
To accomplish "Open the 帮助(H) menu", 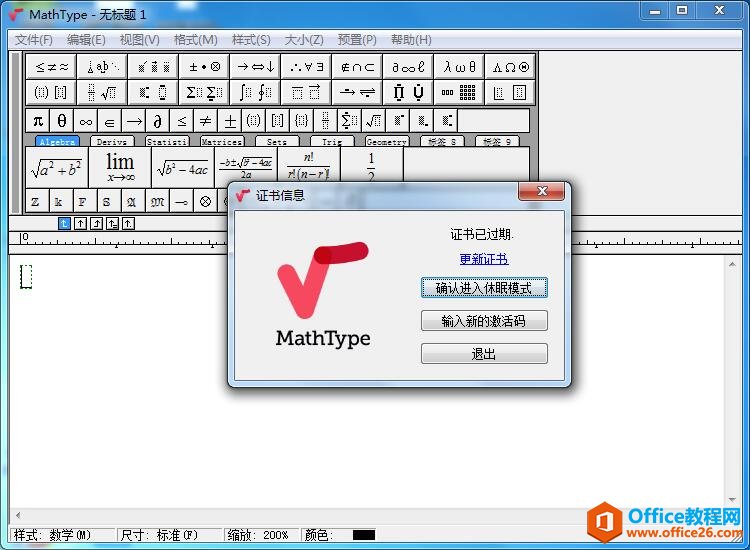I will pos(411,40).
